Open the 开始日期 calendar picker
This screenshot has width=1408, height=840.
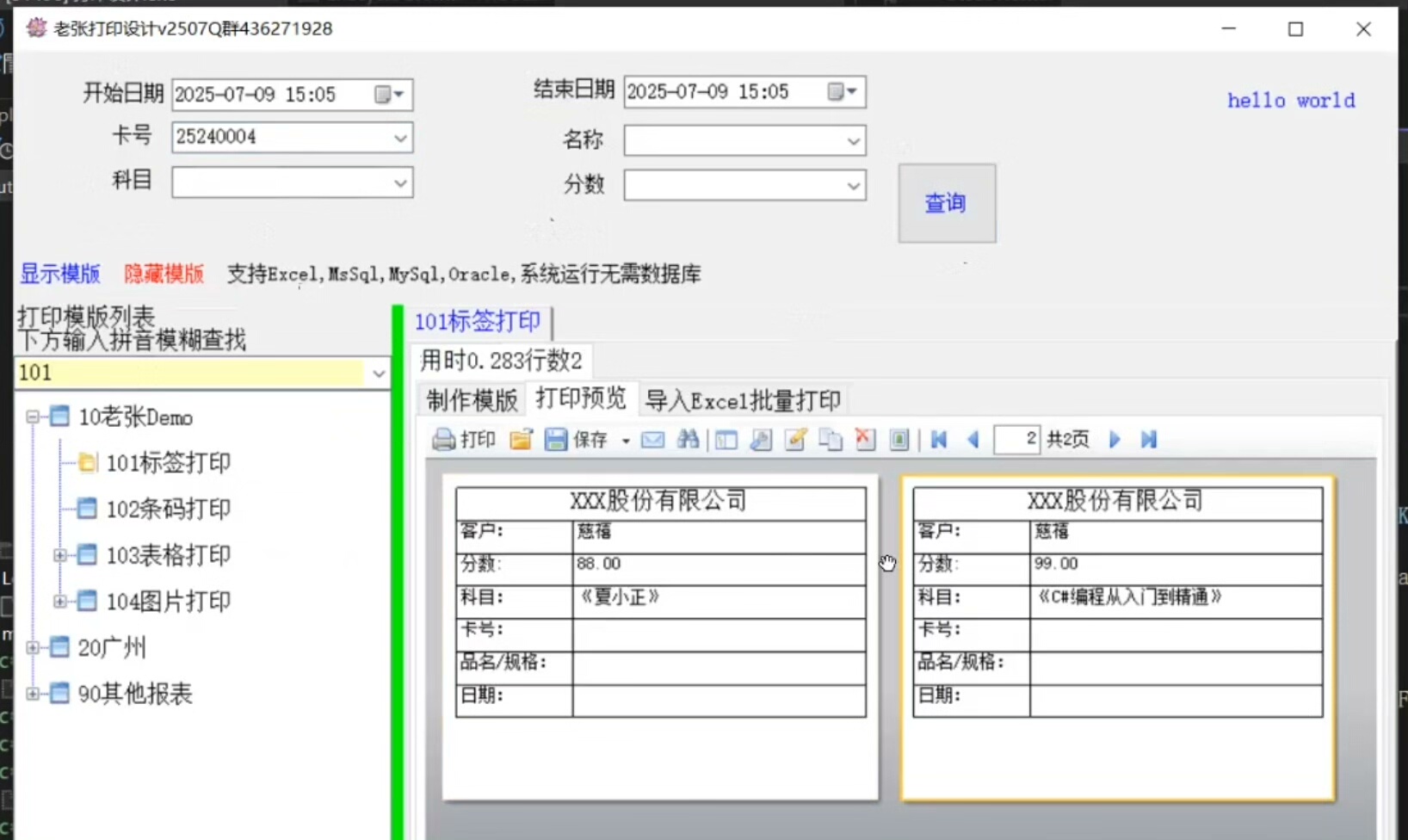pyautogui.click(x=389, y=95)
